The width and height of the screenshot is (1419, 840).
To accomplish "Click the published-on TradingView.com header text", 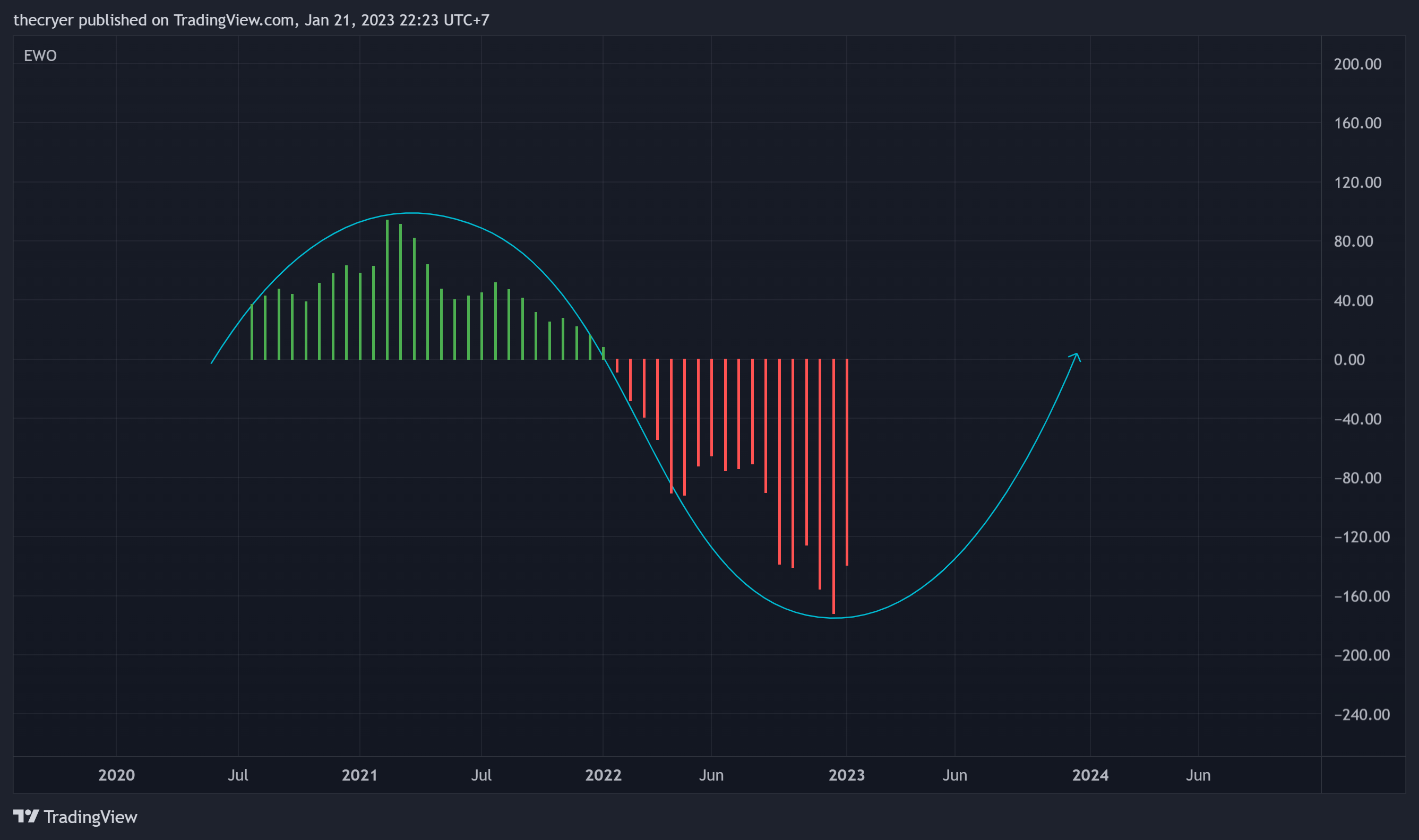I will [x=252, y=20].
